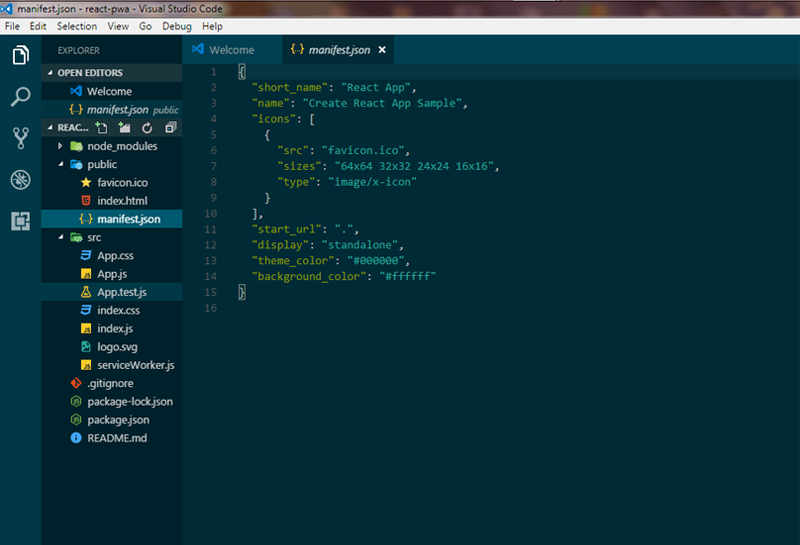The image size is (800, 545).
Task: Close the manifest.json tab
Action: click(x=381, y=49)
